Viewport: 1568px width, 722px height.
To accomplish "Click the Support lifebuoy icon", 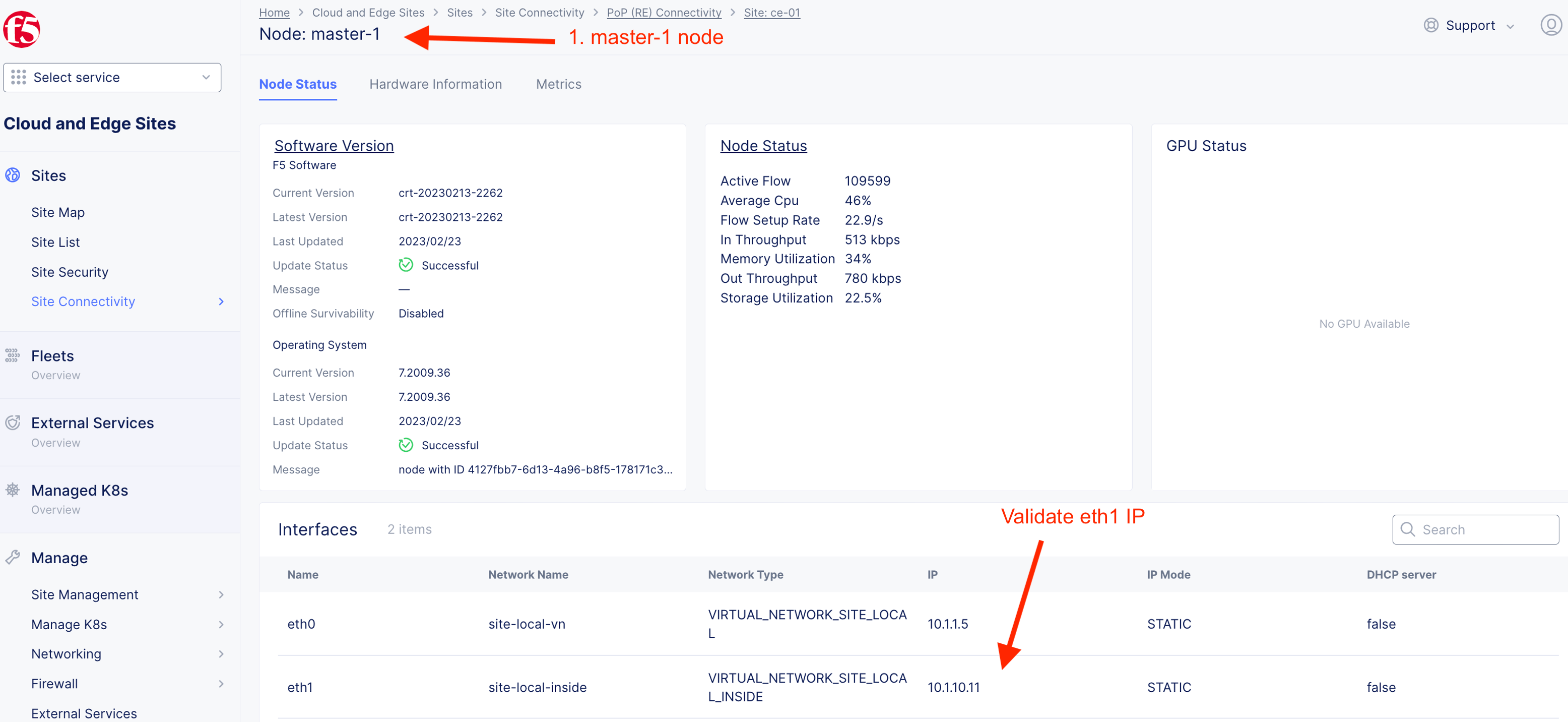I will point(1430,25).
